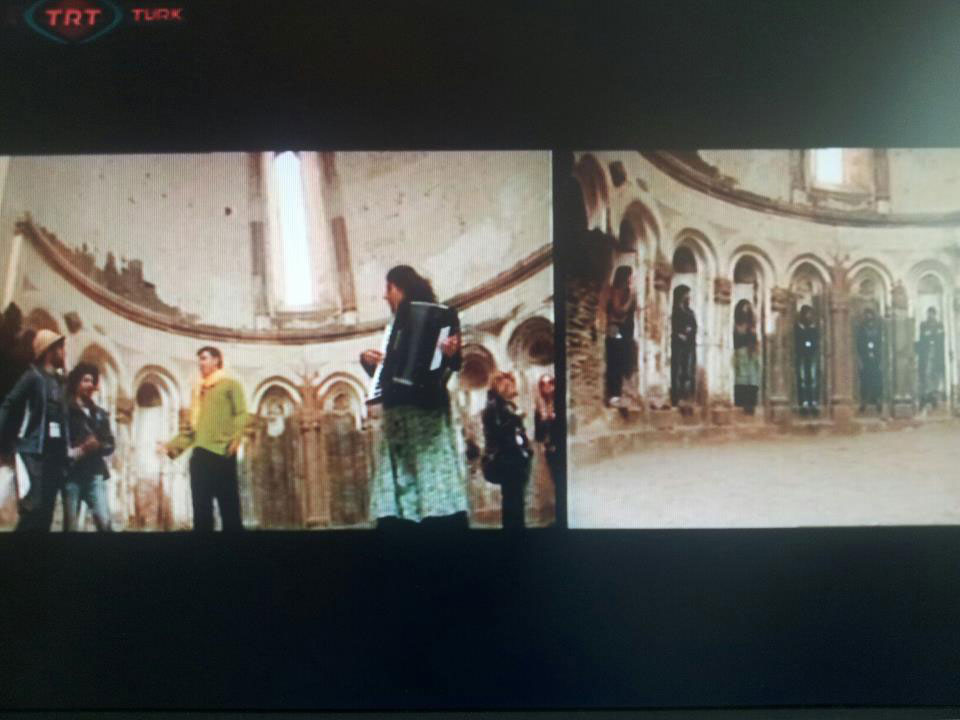Click the black divider between the two frames
This screenshot has width=960, height=720.
[x=561, y=340]
